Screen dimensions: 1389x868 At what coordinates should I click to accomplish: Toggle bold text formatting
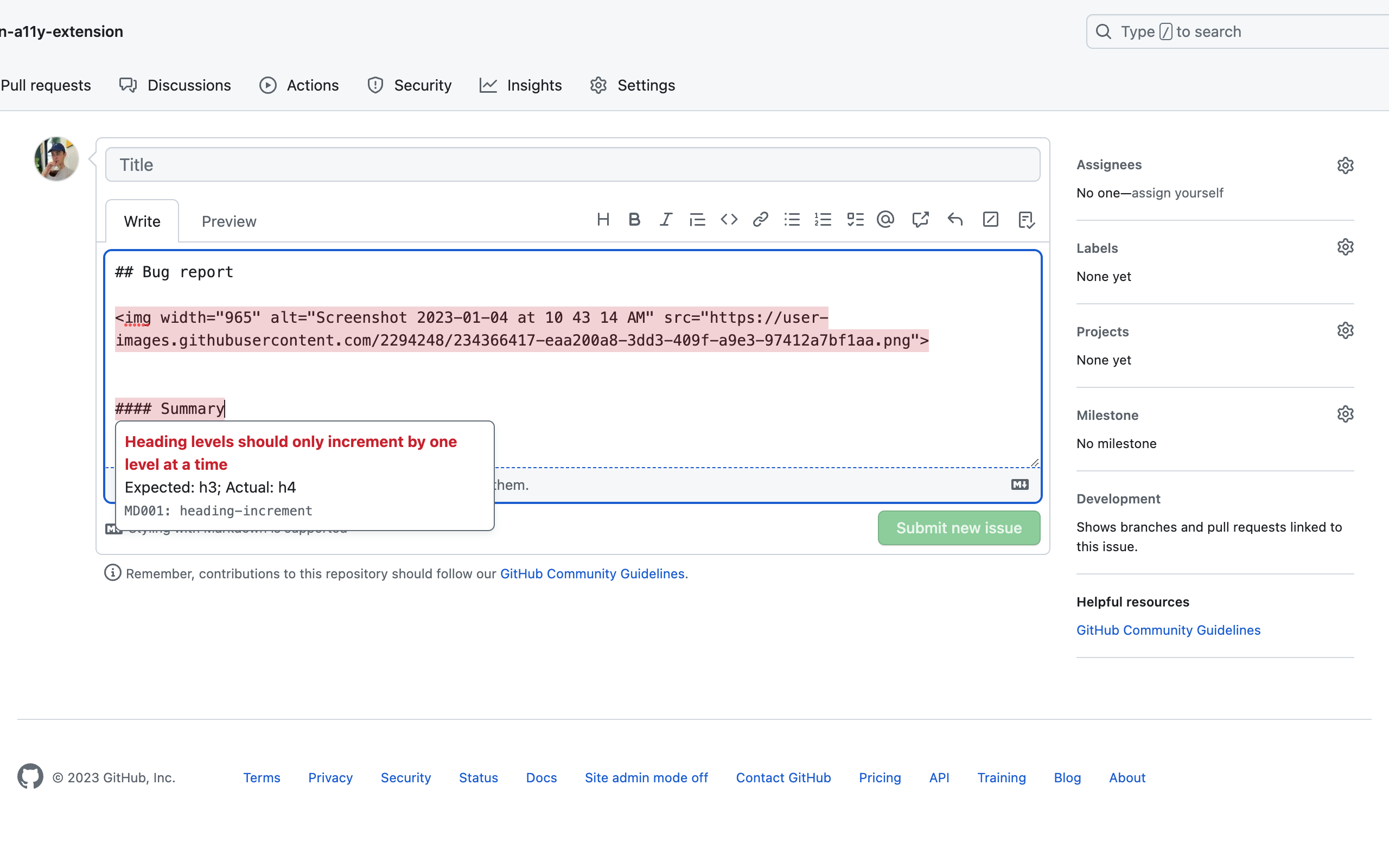pos(634,219)
